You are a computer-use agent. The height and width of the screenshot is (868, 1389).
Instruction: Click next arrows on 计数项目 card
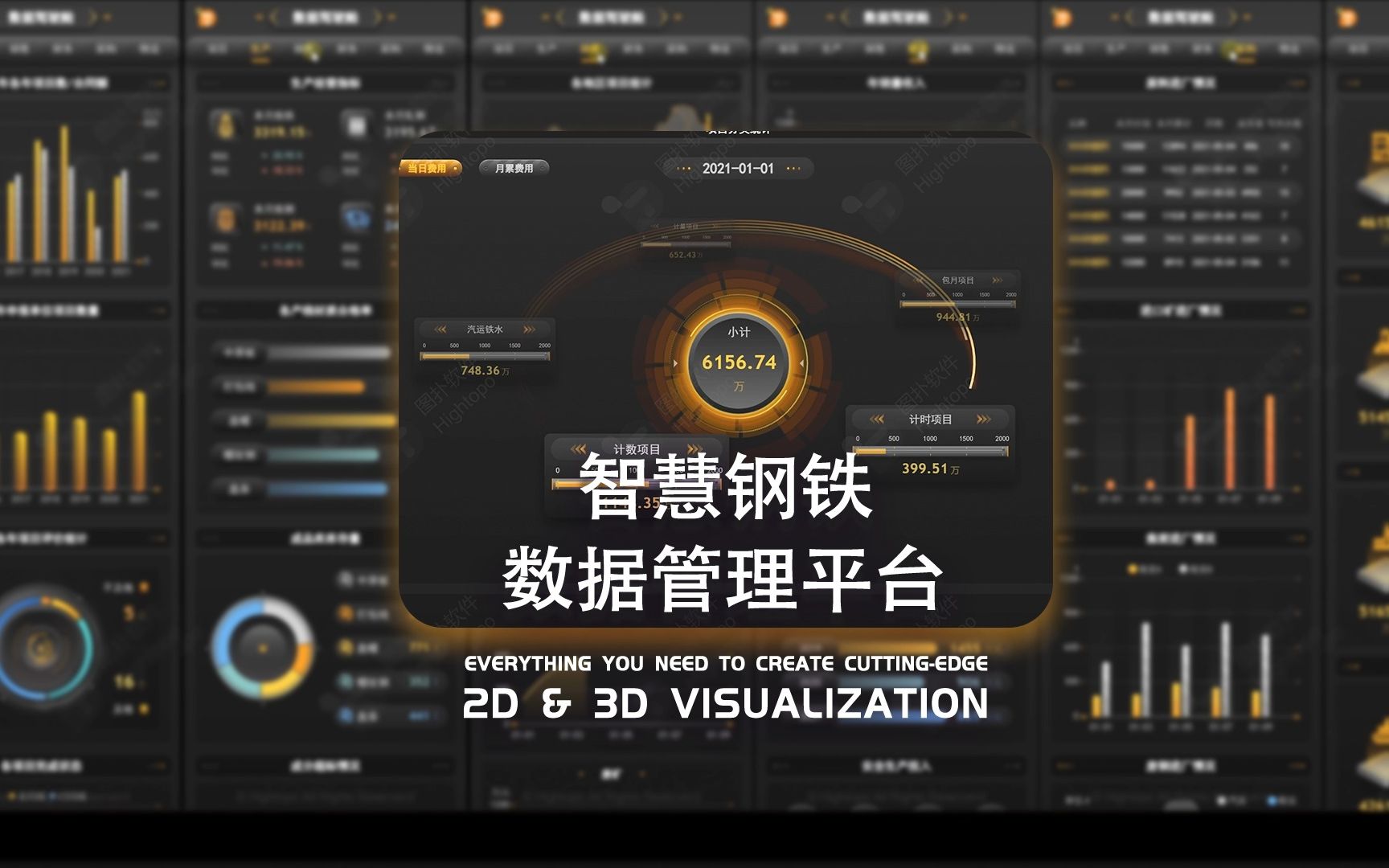pyautogui.click(x=695, y=449)
